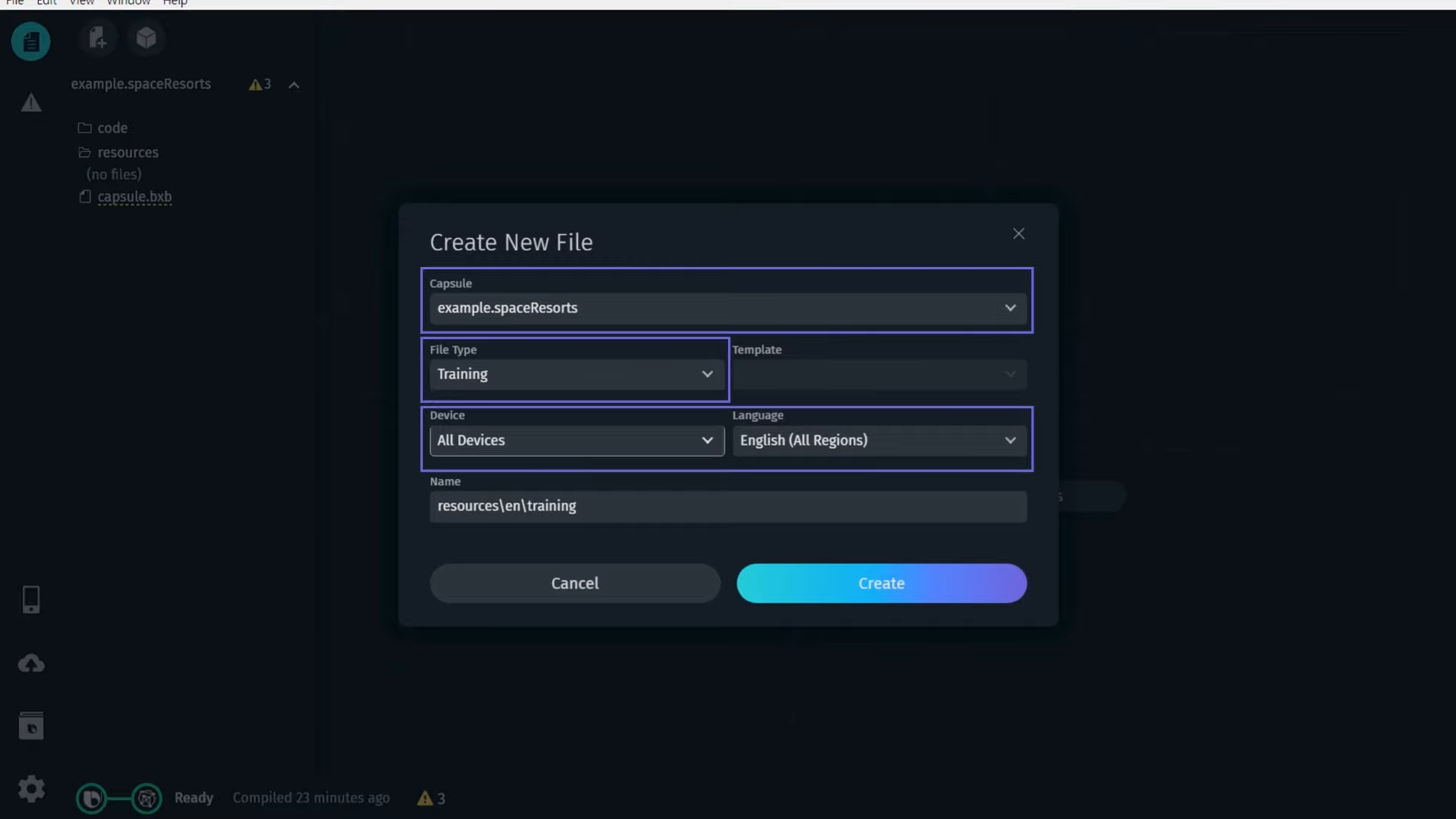
Task: Open the training book icon in sidebar
Action: tap(31, 726)
